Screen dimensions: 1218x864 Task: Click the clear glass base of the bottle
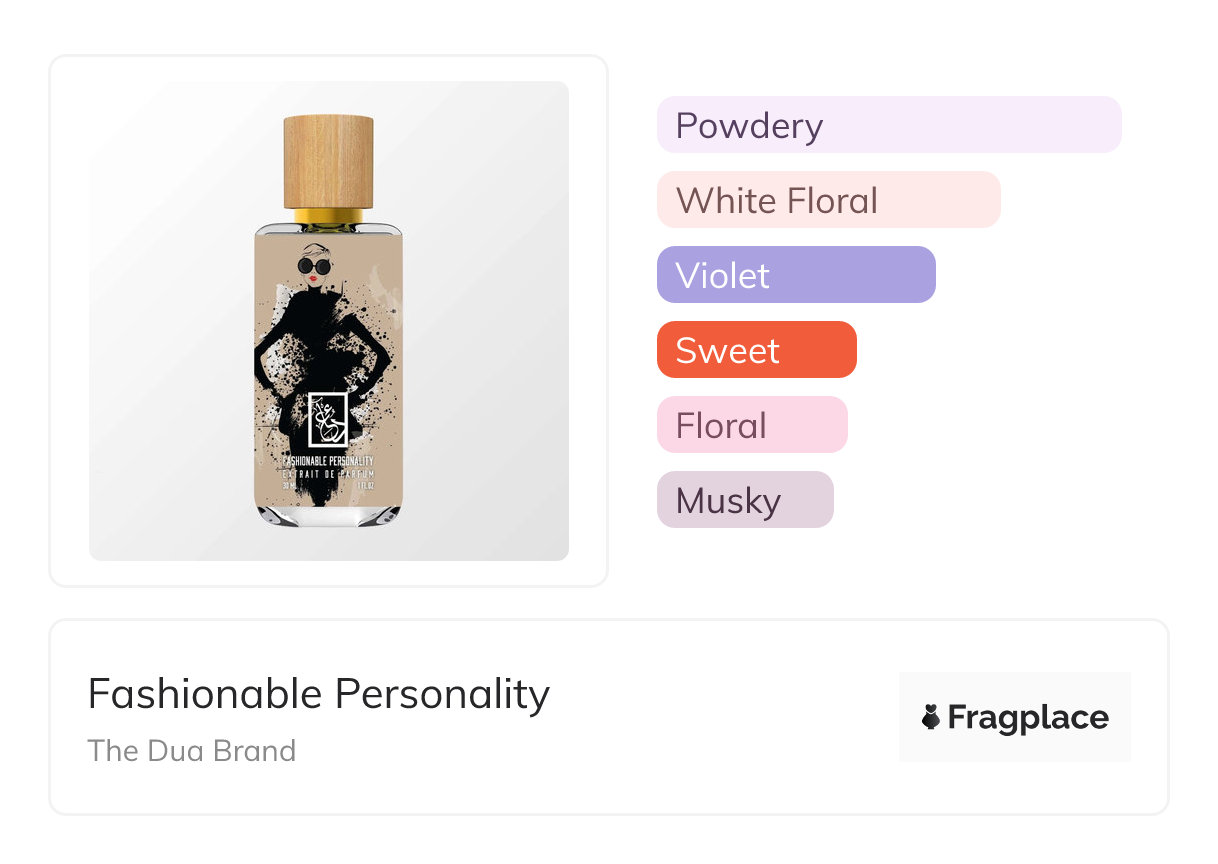[x=328, y=515]
